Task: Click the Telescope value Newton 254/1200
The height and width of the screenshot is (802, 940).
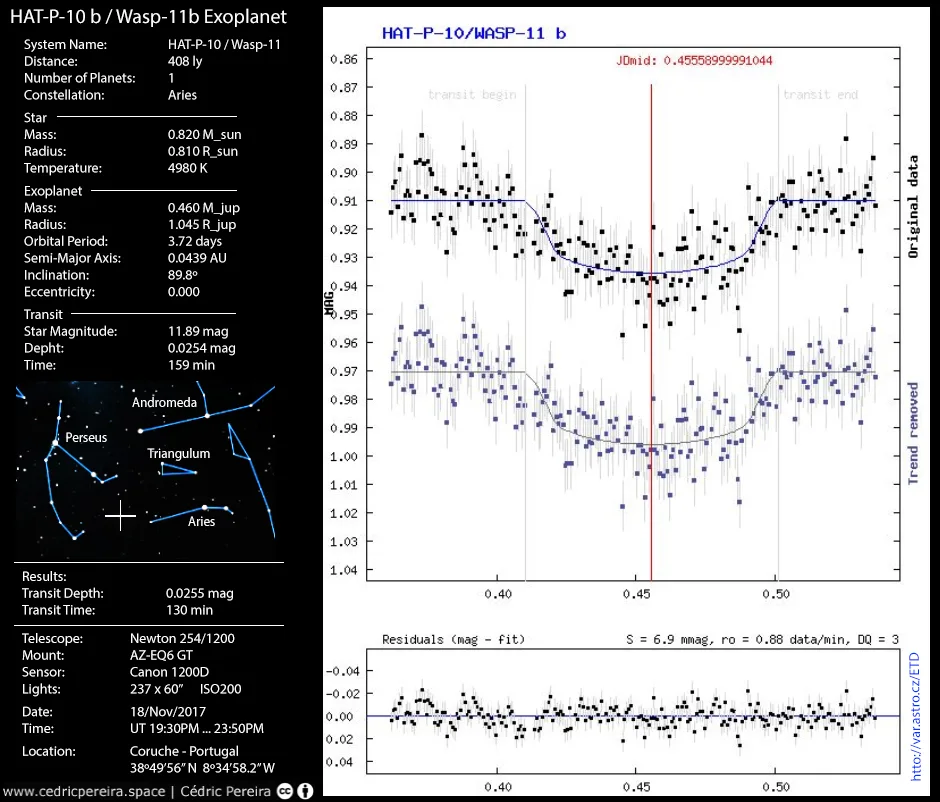Action: pyautogui.click(x=183, y=638)
